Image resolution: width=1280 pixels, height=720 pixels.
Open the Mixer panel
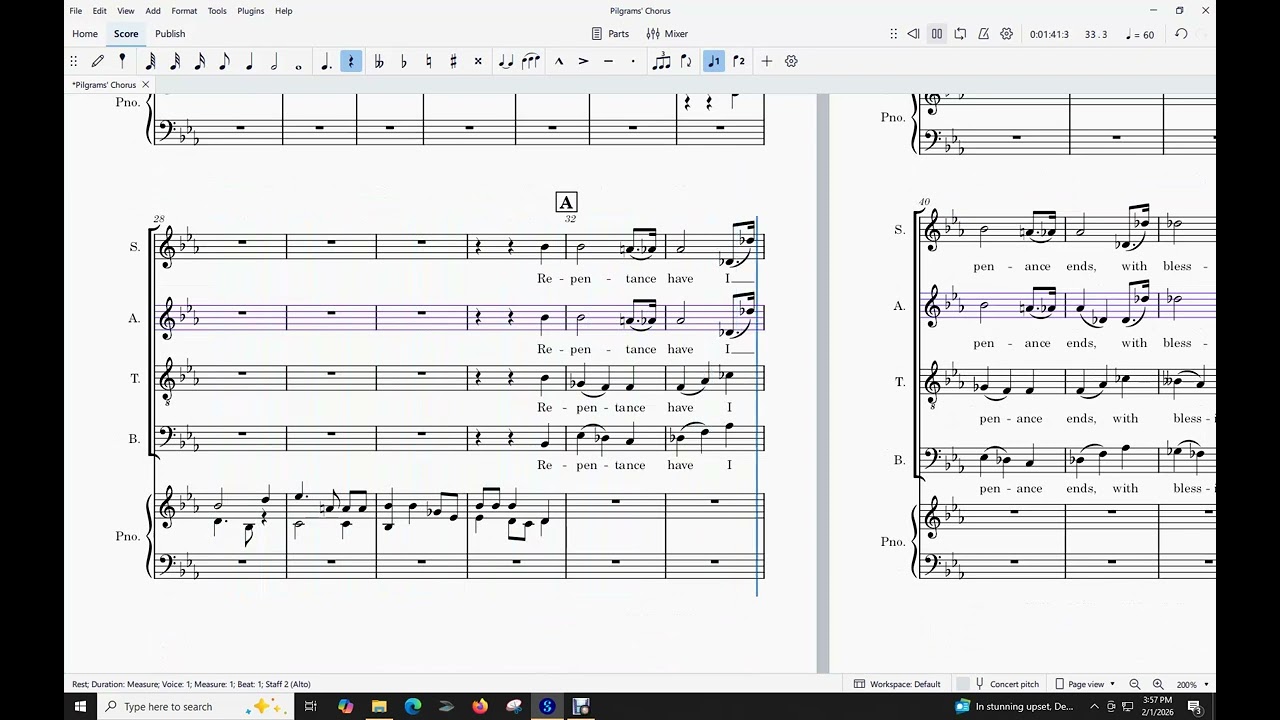(x=667, y=34)
